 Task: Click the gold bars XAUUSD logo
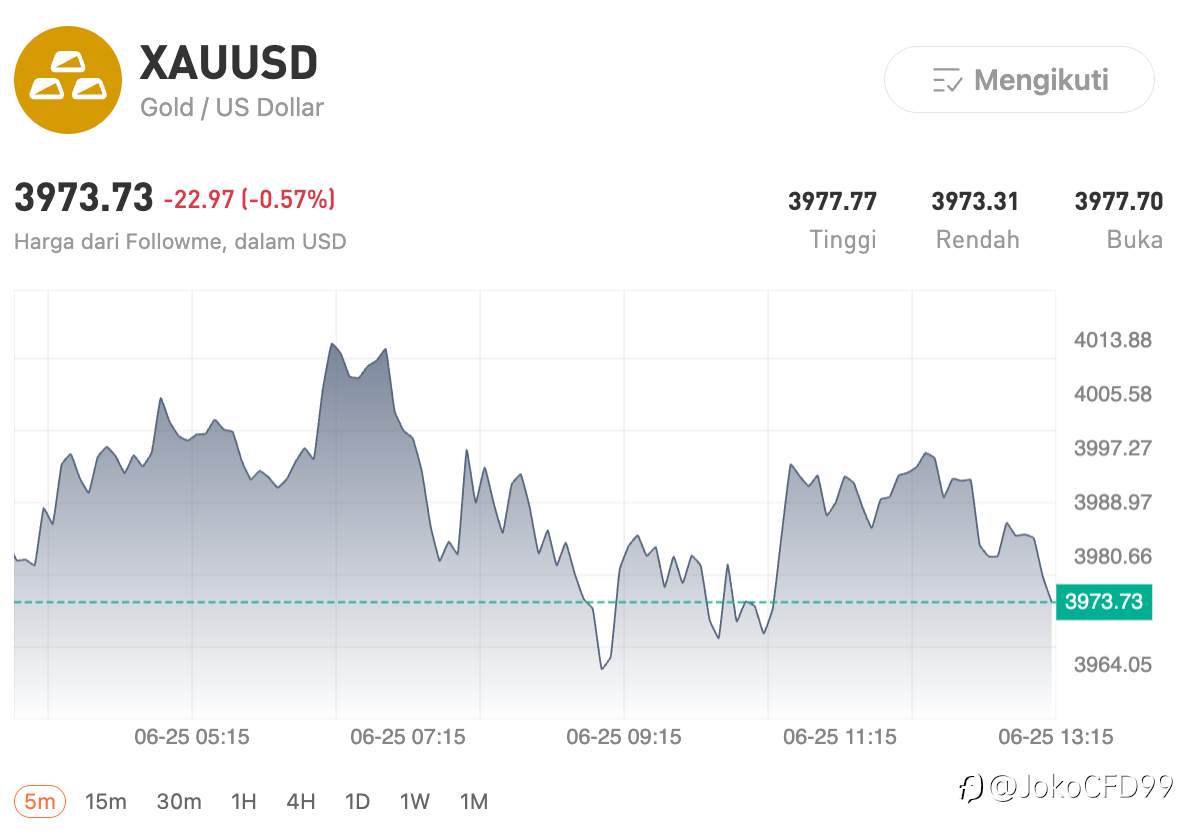(68, 79)
